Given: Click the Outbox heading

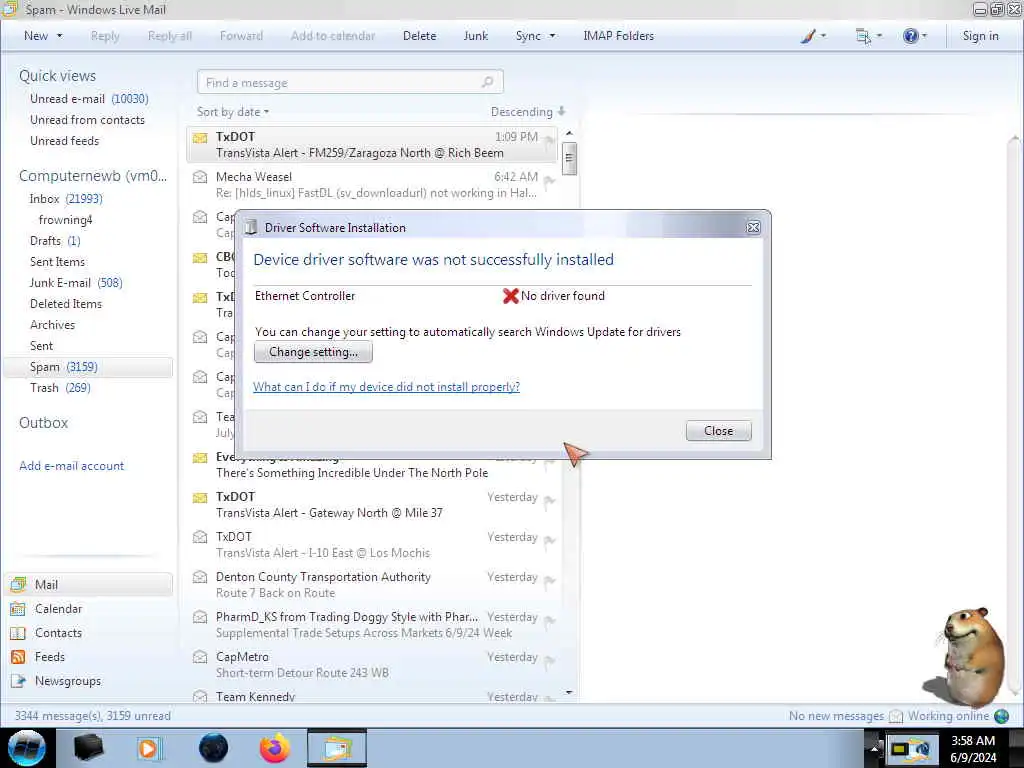Looking at the screenshot, I should [x=43, y=423].
